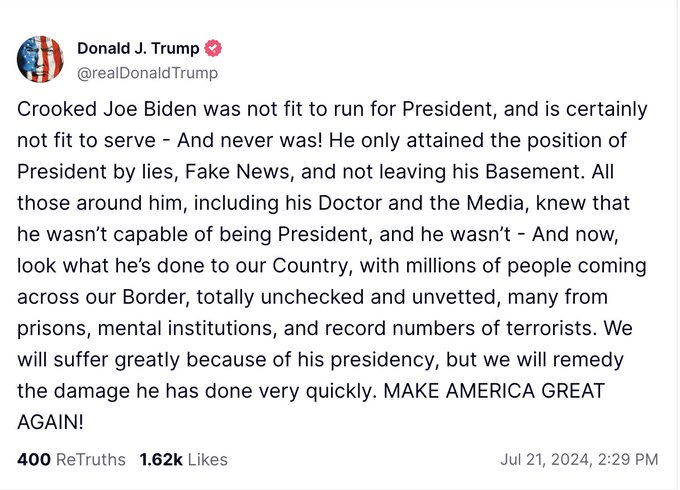Click the "Crooked Joe Biden" opening words
Screen dimensions: 680x490
[x=88, y=109]
